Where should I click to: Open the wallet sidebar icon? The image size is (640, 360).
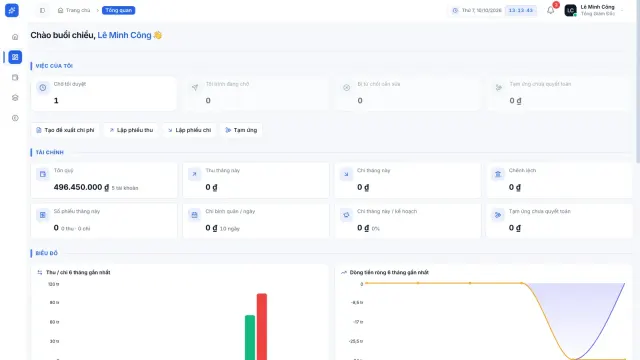tap(15, 78)
